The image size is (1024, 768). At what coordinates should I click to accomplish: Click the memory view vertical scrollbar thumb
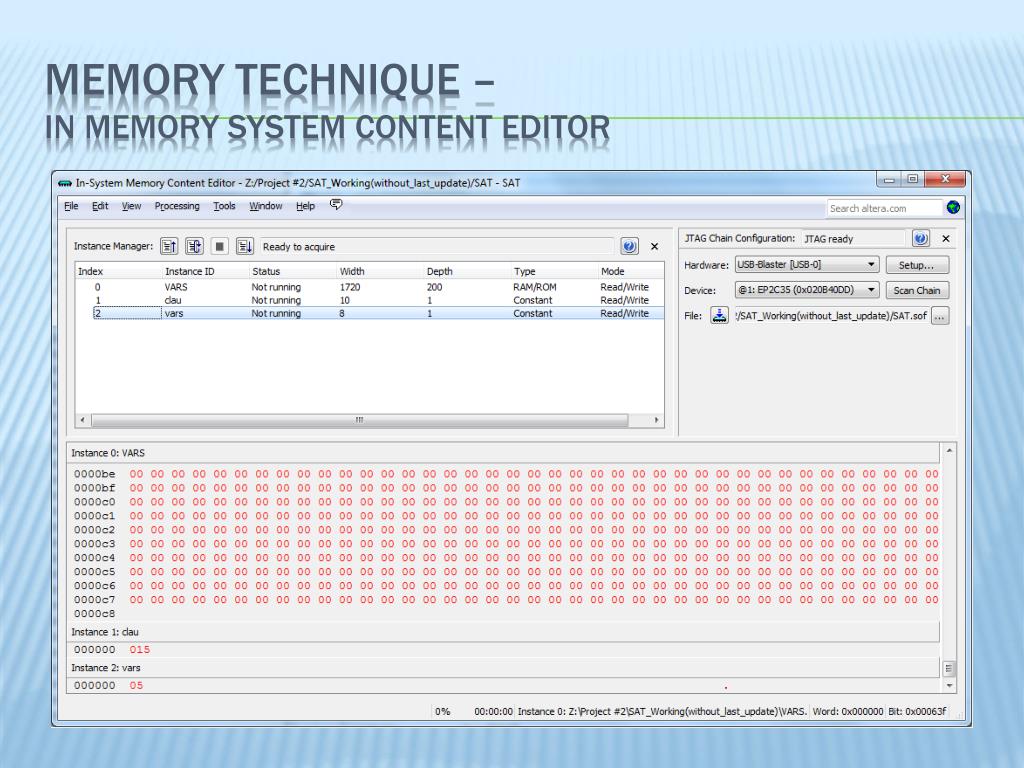(949, 668)
